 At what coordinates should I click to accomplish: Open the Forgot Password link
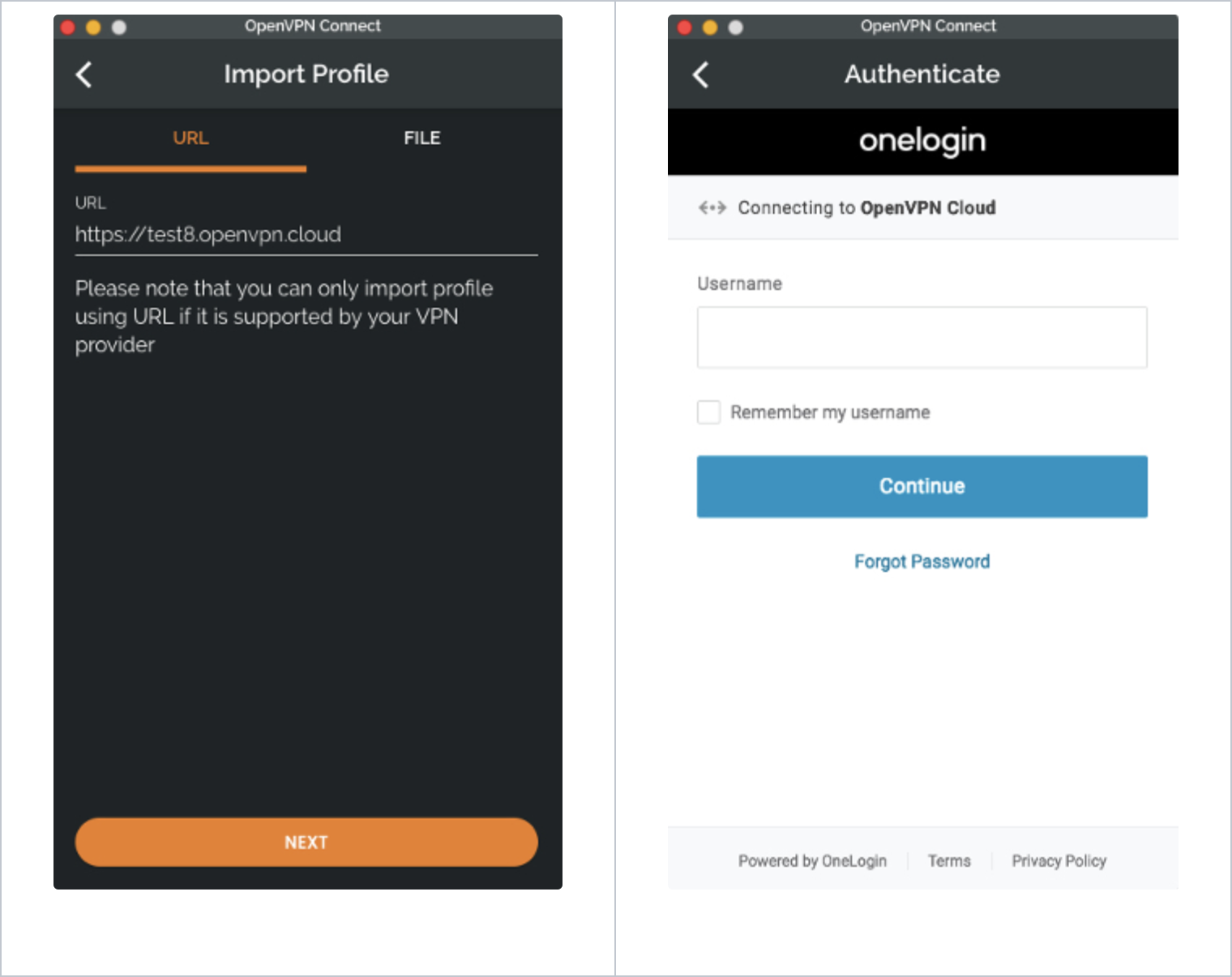point(922,561)
